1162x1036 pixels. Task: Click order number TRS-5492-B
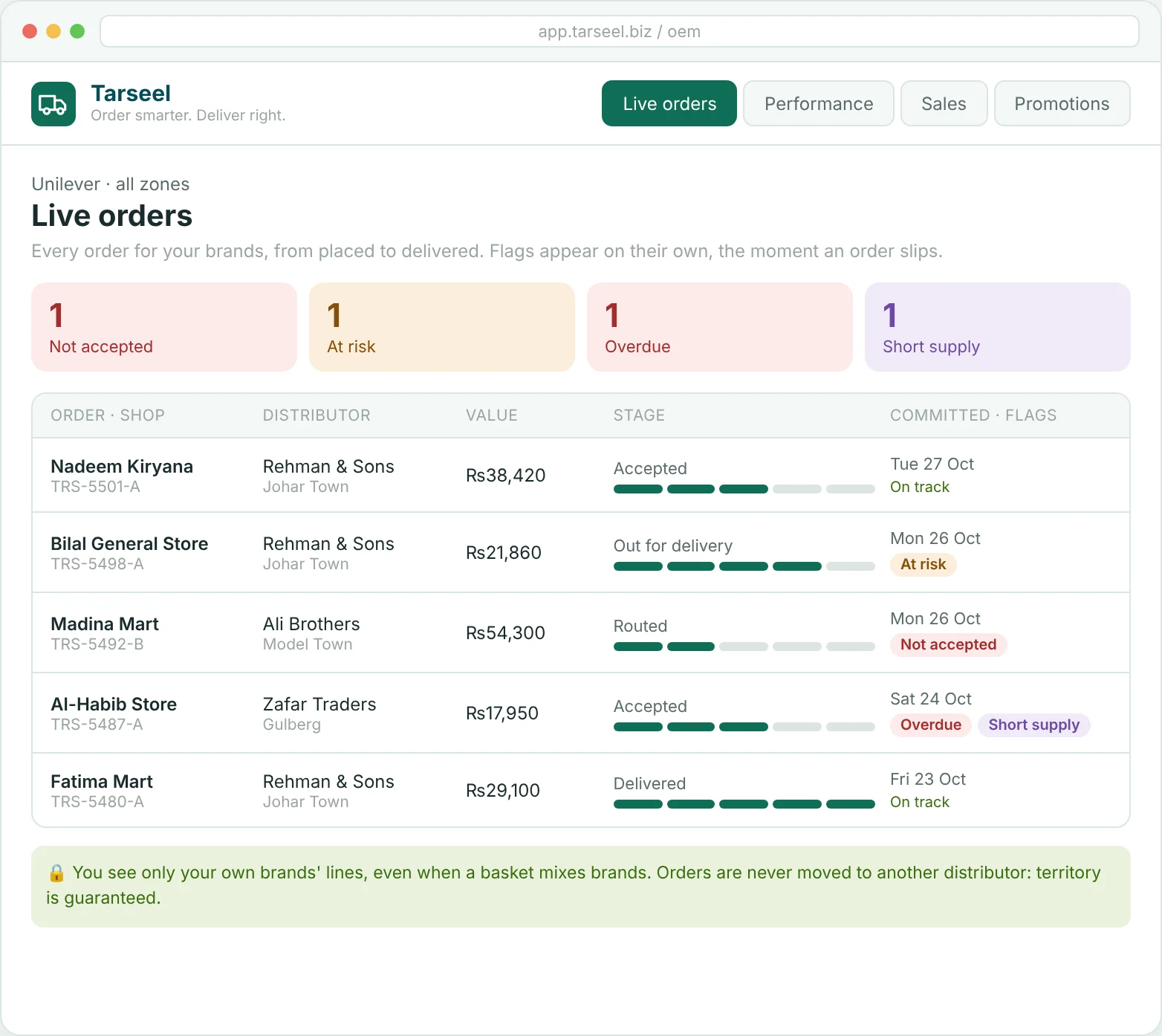pos(97,644)
